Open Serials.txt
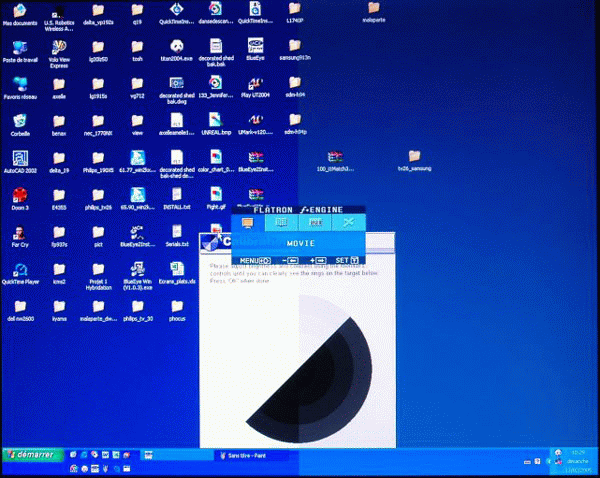Image resolution: width=600 pixels, height=478 pixels. click(x=176, y=235)
